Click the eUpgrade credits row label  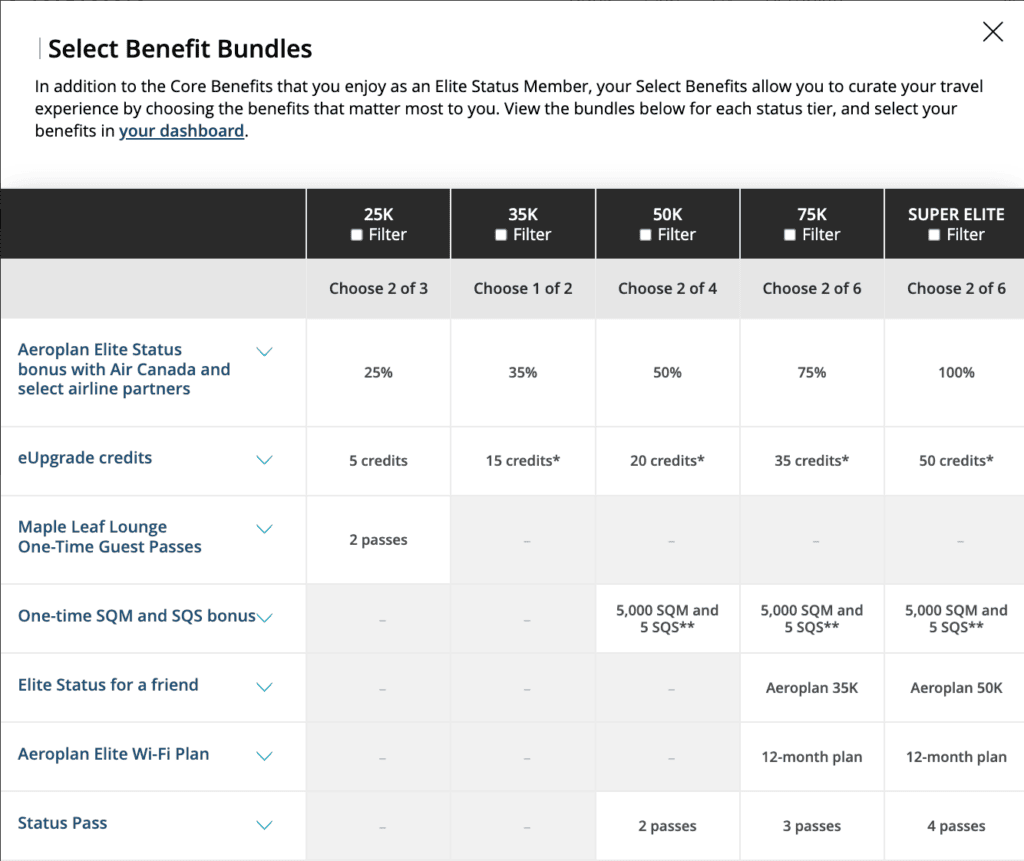pyautogui.click(x=85, y=458)
